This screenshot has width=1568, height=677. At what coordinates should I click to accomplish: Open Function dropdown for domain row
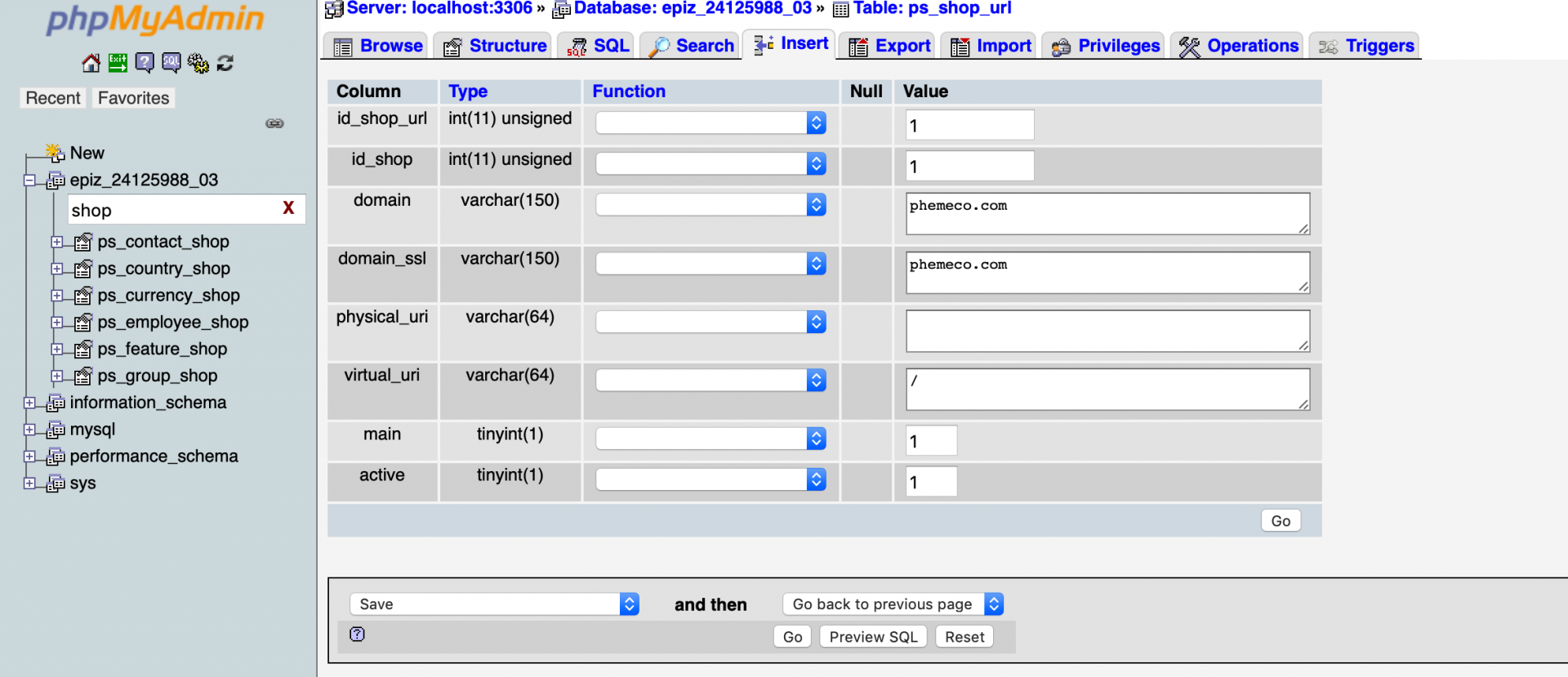click(710, 204)
